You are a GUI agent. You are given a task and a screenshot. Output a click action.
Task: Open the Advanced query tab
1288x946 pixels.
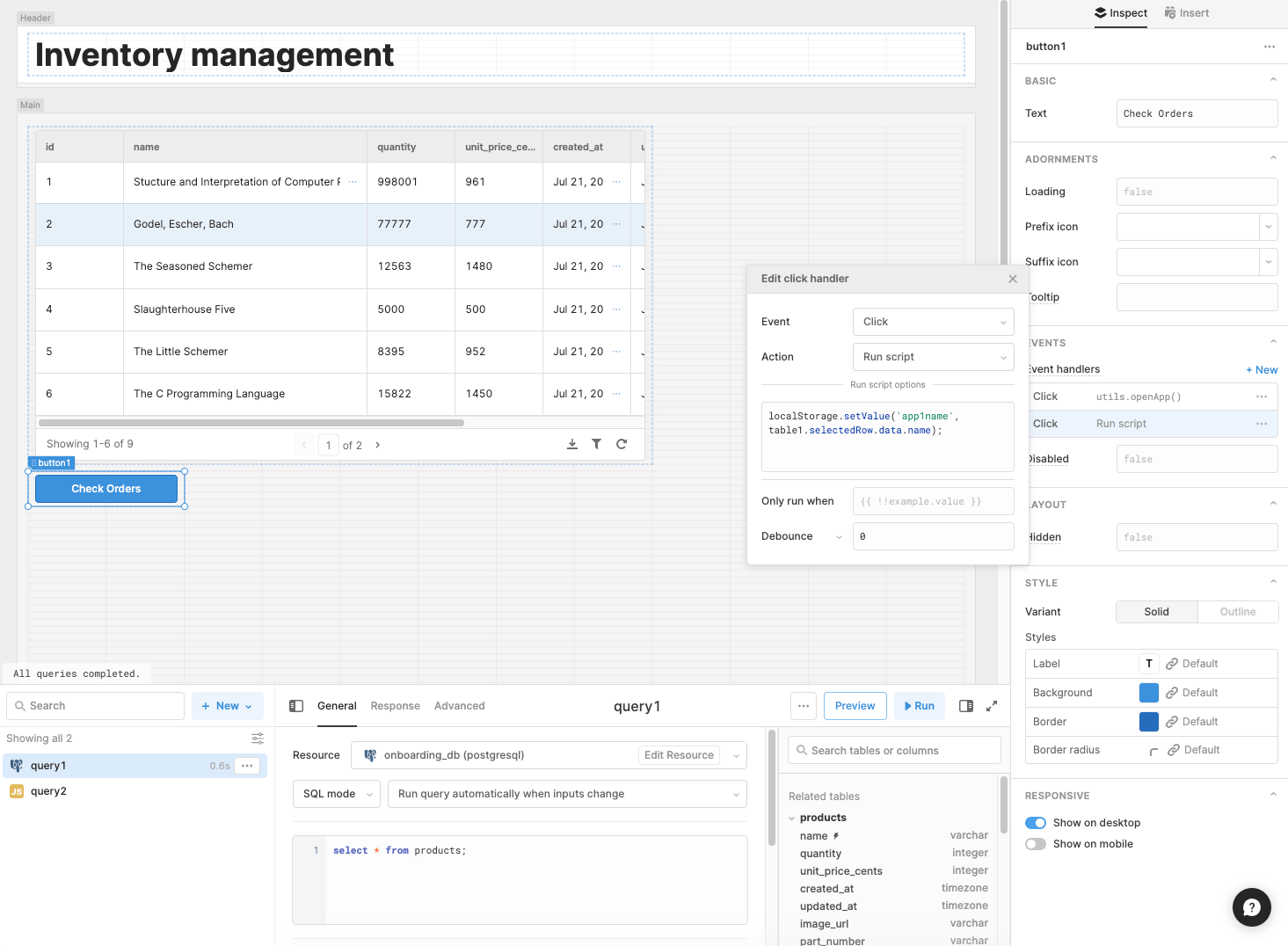460,706
